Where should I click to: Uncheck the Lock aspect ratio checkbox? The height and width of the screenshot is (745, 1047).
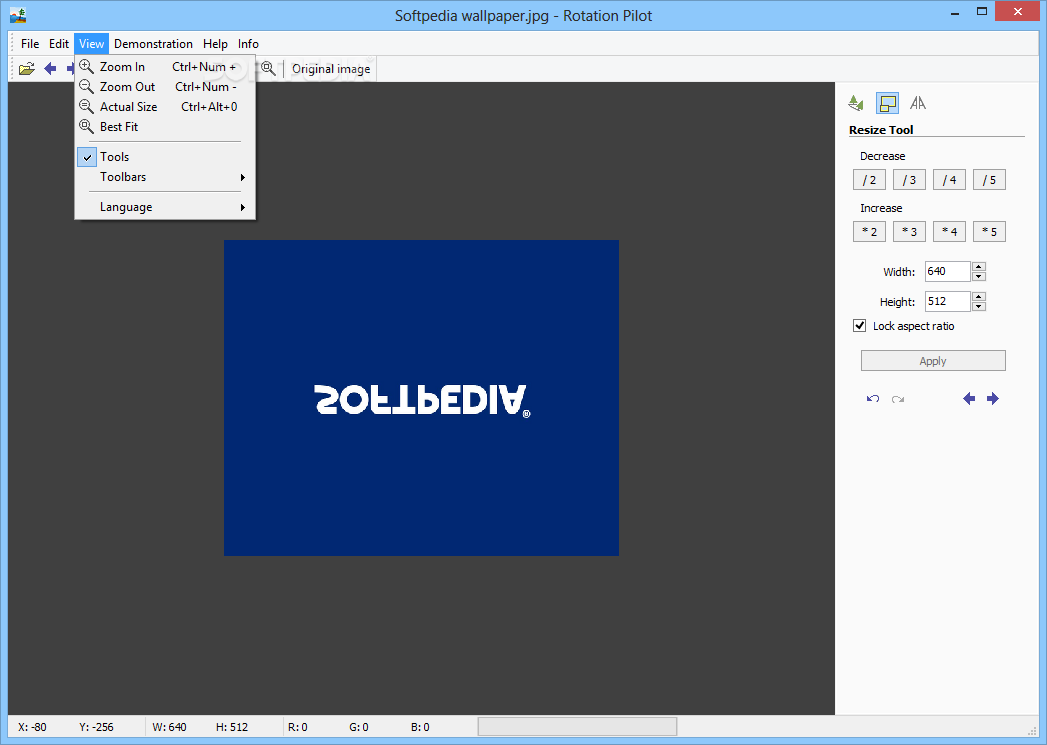coord(860,326)
